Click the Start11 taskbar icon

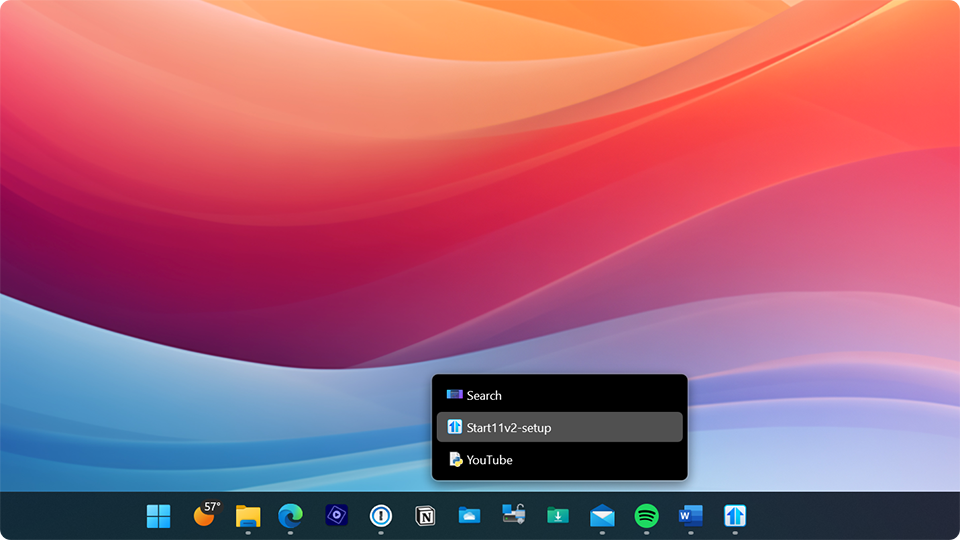[735, 516]
